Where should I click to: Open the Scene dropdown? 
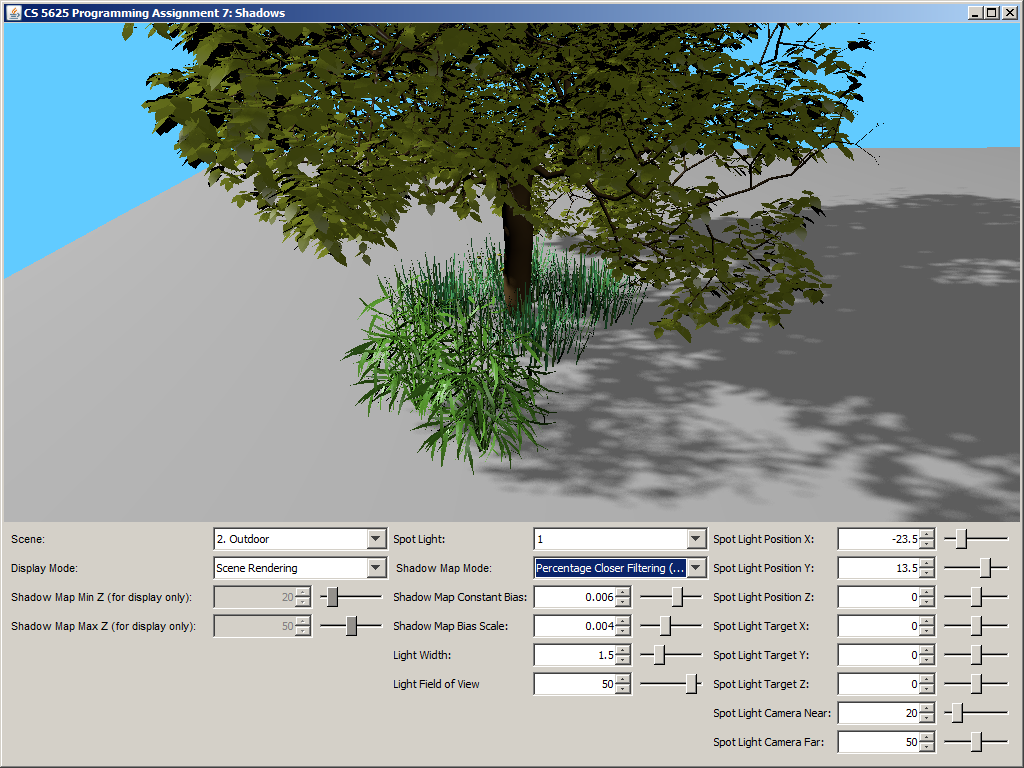pos(376,539)
